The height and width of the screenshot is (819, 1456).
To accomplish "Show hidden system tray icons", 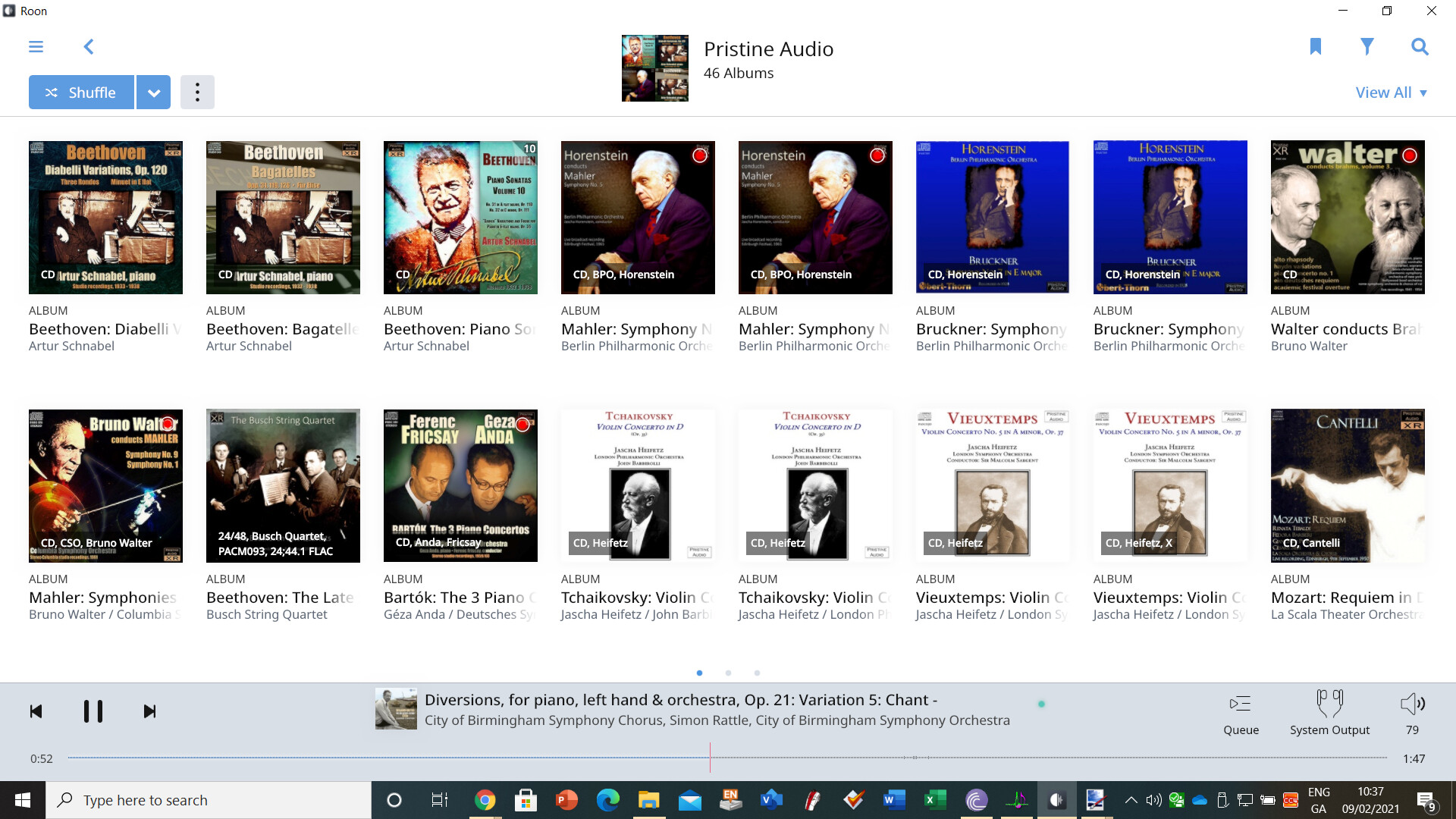I will (x=1131, y=800).
